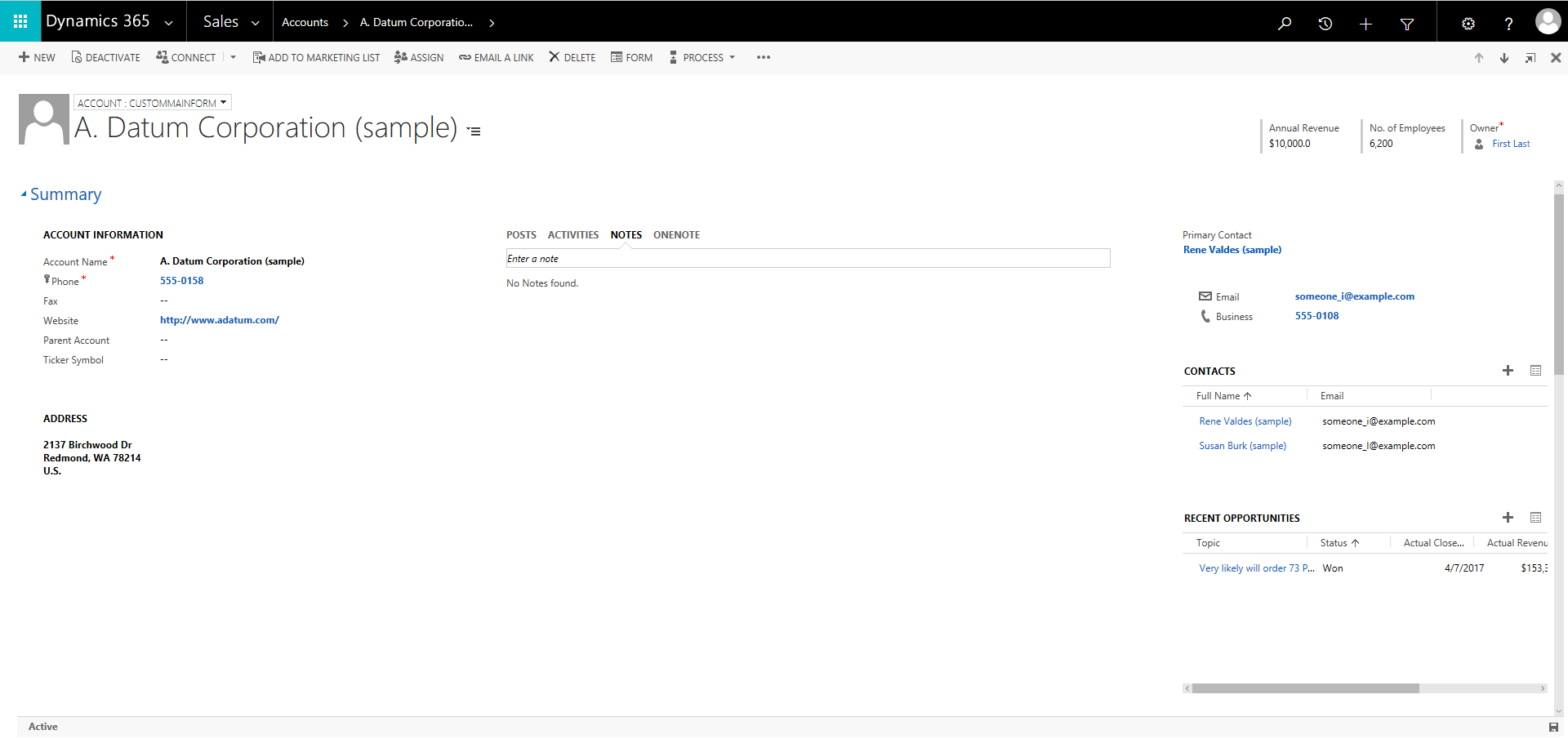Click the horizontal scrollbar under Recent Opportunities

click(x=1304, y=688)
